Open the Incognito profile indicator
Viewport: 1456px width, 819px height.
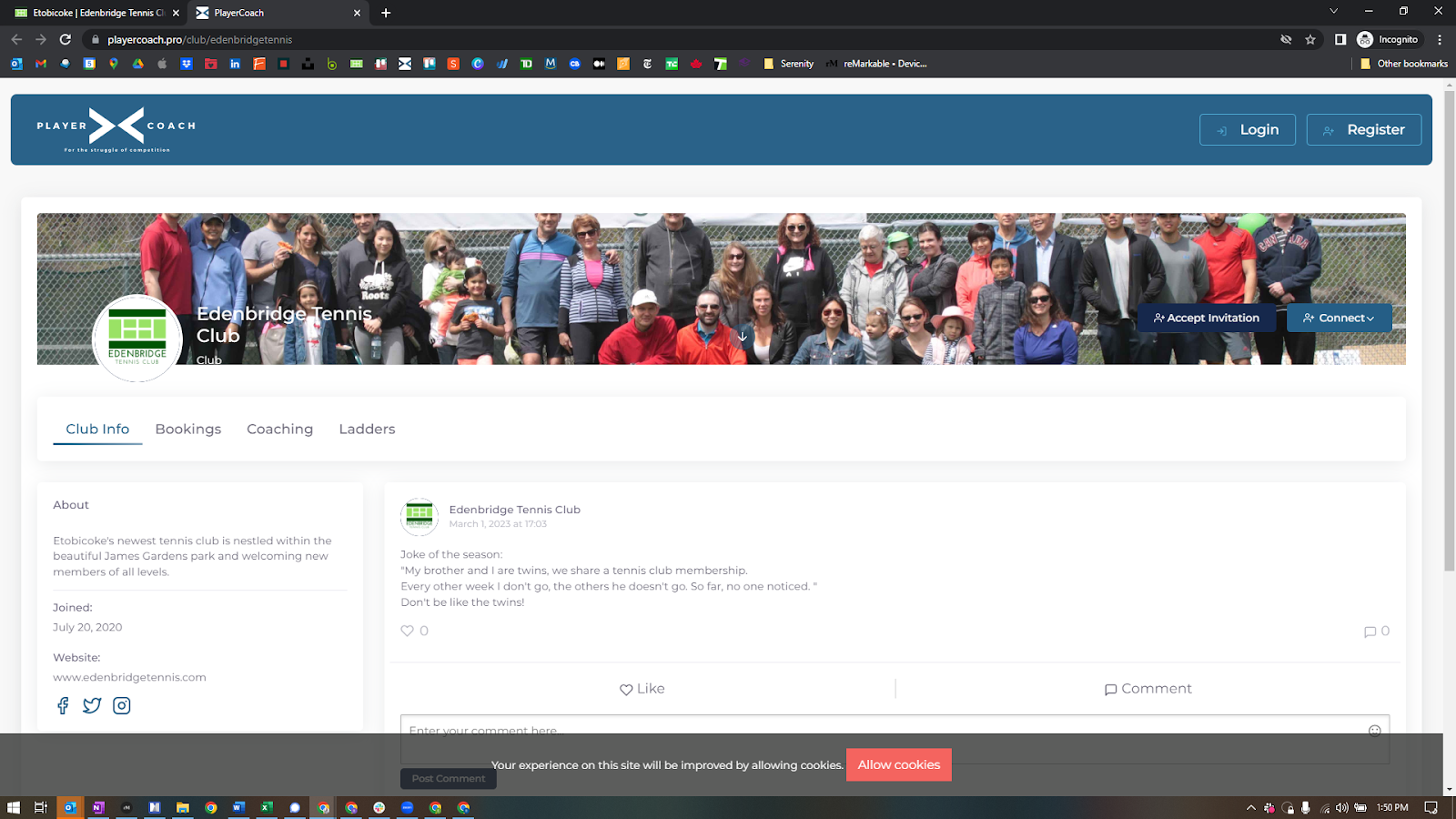pyautogui.click(x=1388, y=39)
